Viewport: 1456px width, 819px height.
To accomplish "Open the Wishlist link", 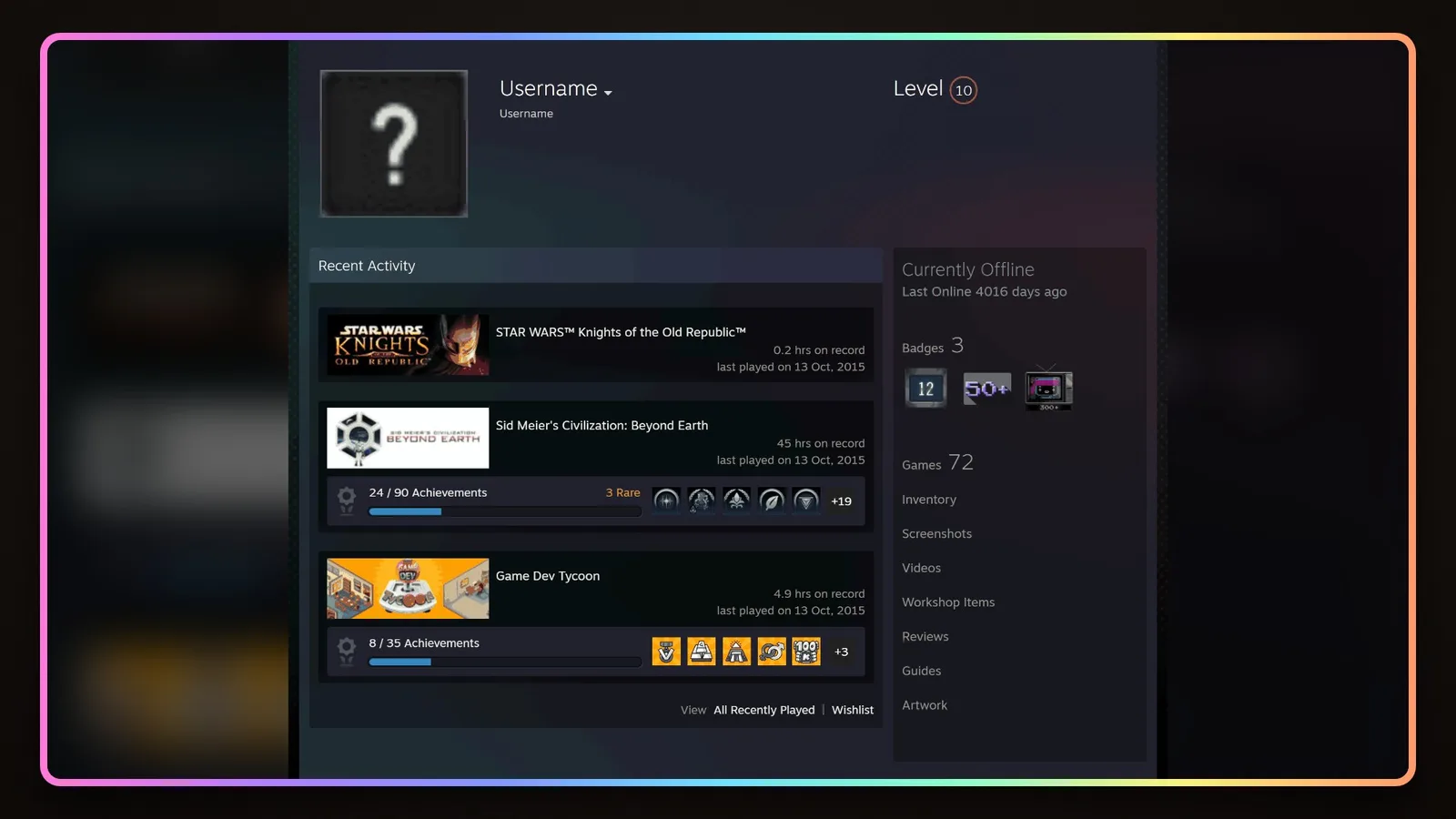I will [x=853, y=710].
